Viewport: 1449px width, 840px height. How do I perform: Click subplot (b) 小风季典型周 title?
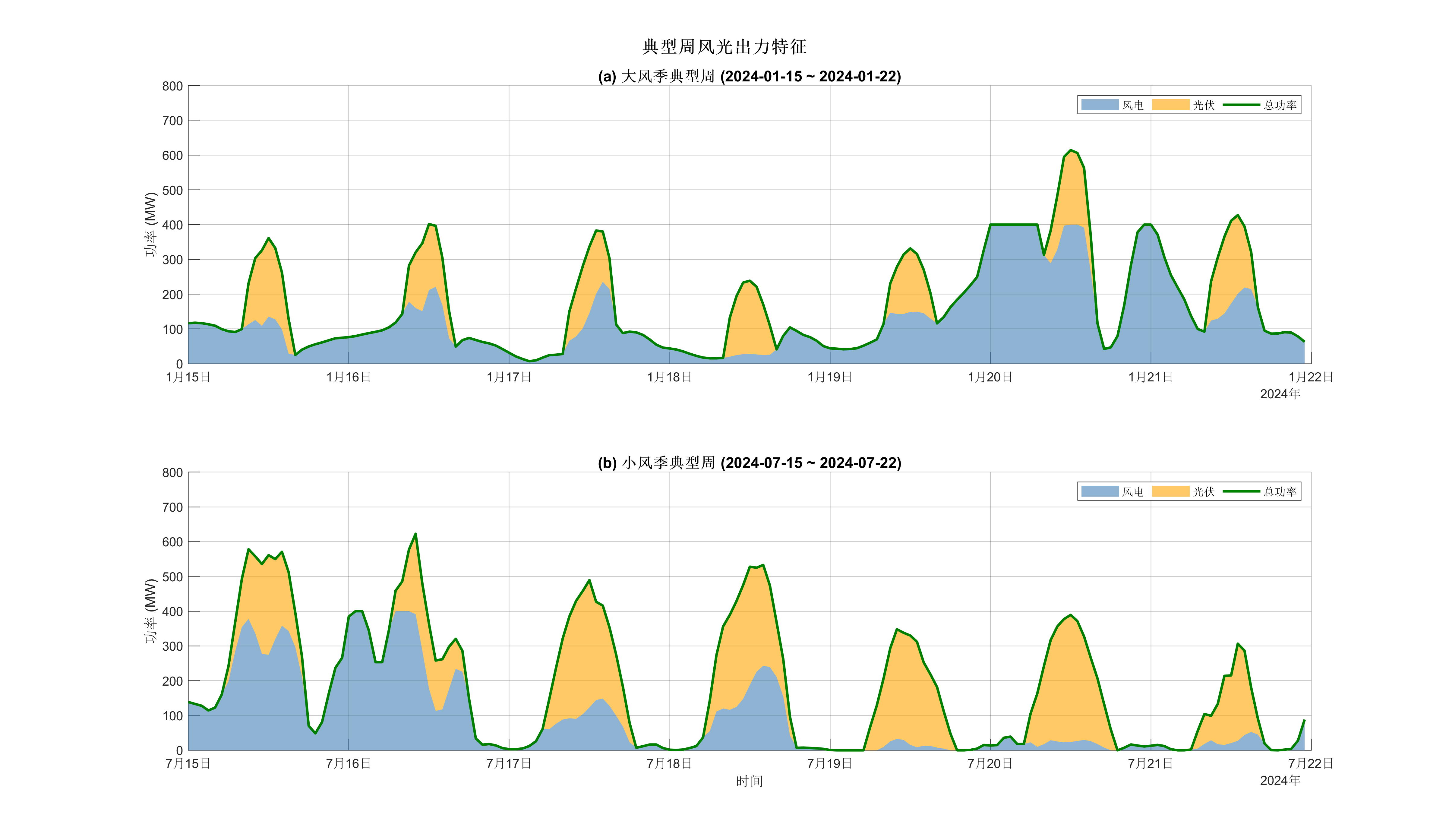(x=749, y=463)
